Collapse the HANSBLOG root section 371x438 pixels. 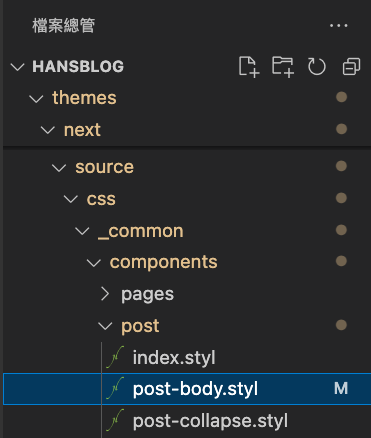tap(17, 67)
